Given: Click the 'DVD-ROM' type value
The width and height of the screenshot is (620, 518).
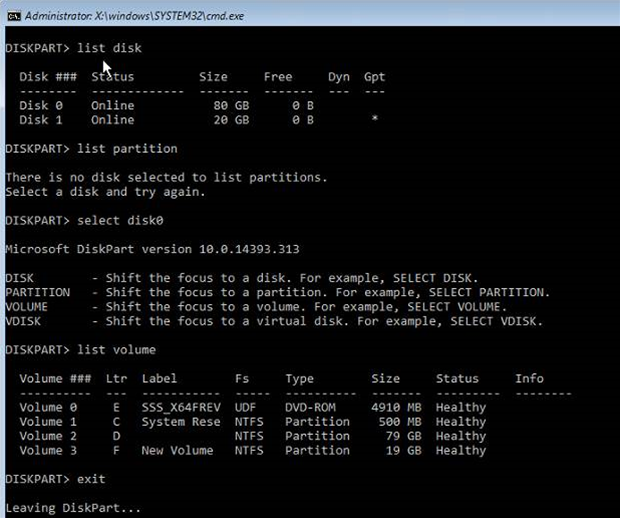Looking at the screenshot, I should click(x=310, y=407).
